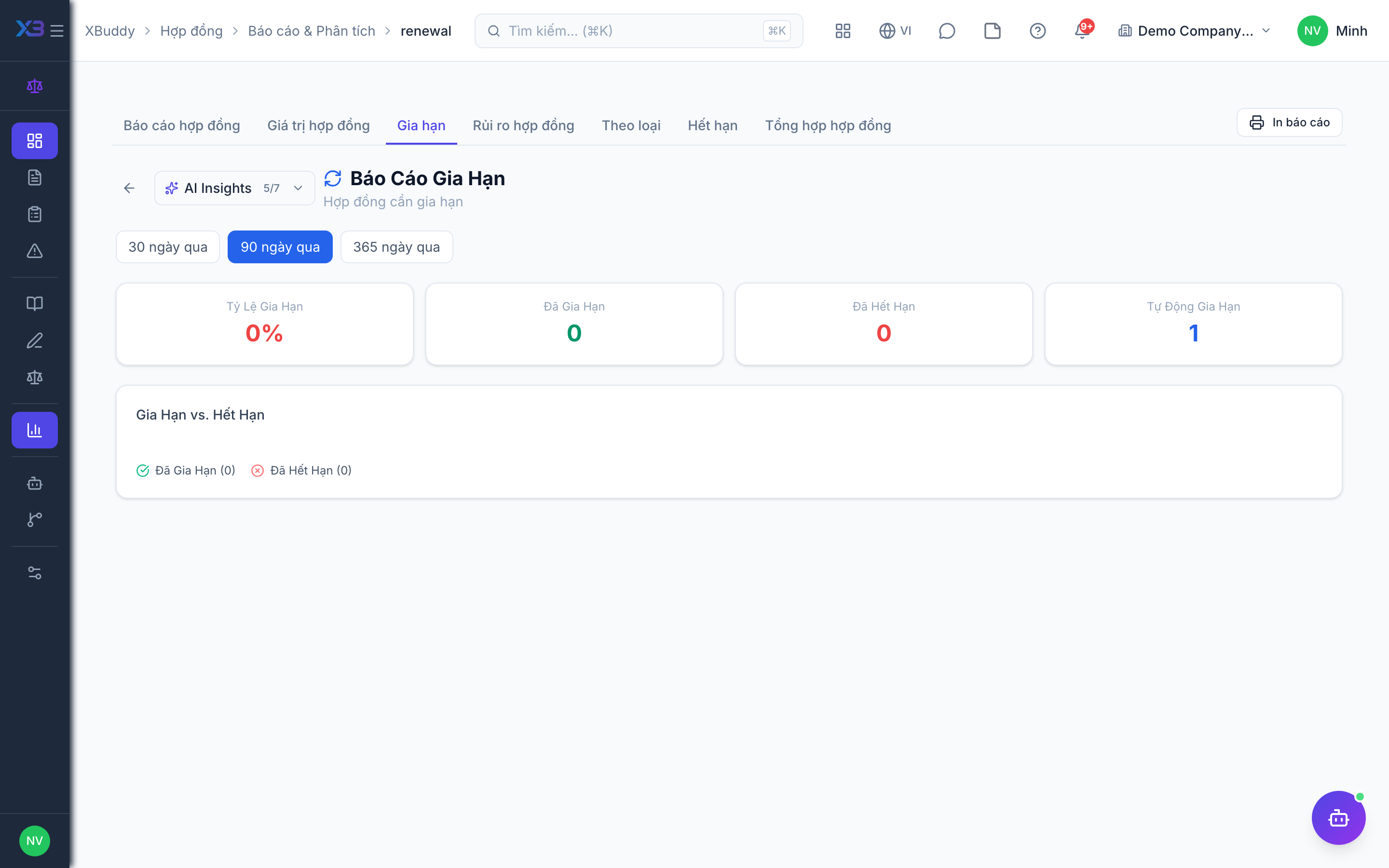Select the 30 ngày qua filter
This screenshot has height=868, width=1389.
pyautogui.click(x=168, y=247)
